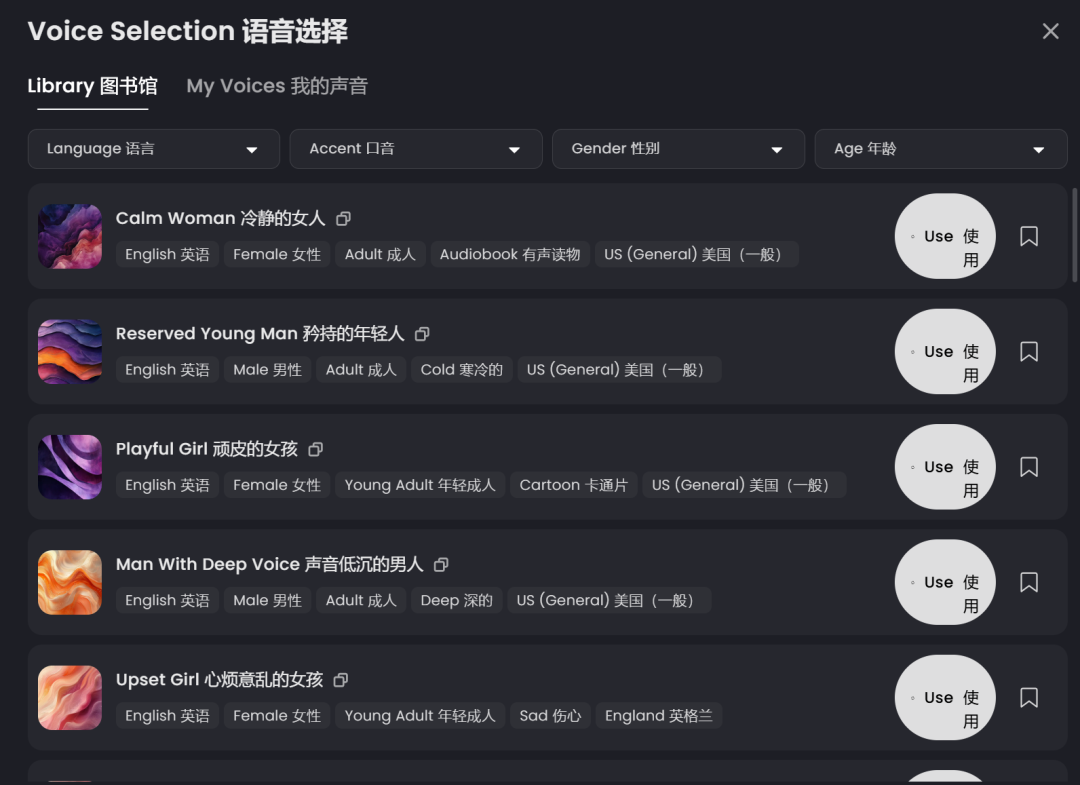Copy the Playful Girl voice icon
The width and height of the screenshot is (1080, 785).
pyautogui.click(x=316, y=449)
